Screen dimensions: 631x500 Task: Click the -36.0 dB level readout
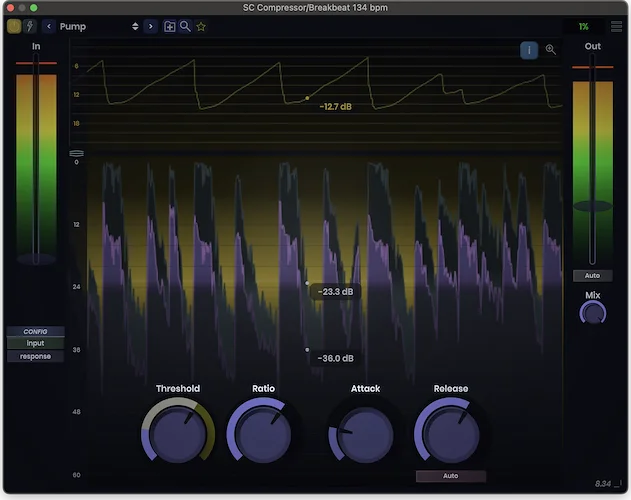click(335, 358)
